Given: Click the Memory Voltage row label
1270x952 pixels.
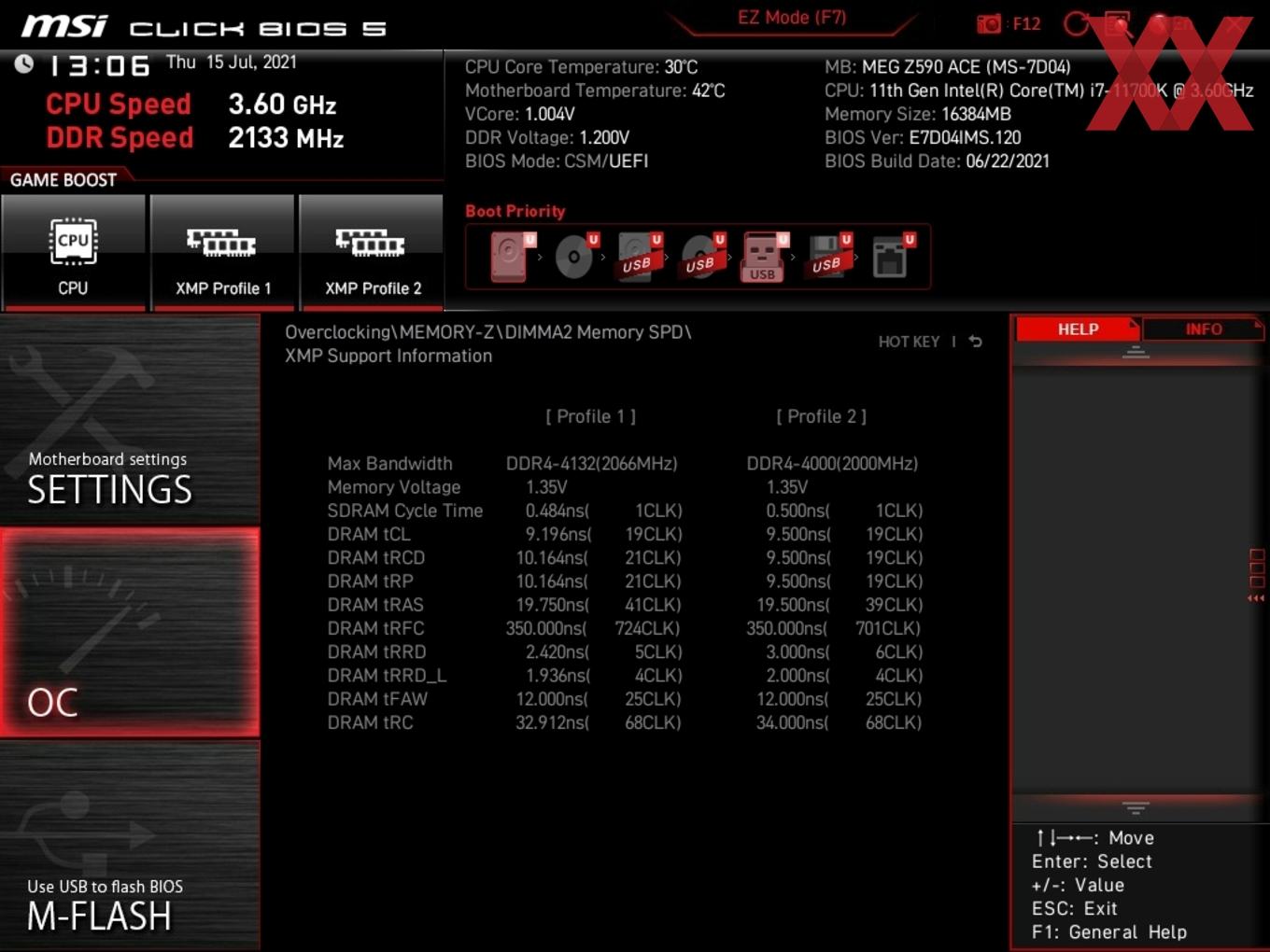Looking at the screenshot, I should click(394, 487).
